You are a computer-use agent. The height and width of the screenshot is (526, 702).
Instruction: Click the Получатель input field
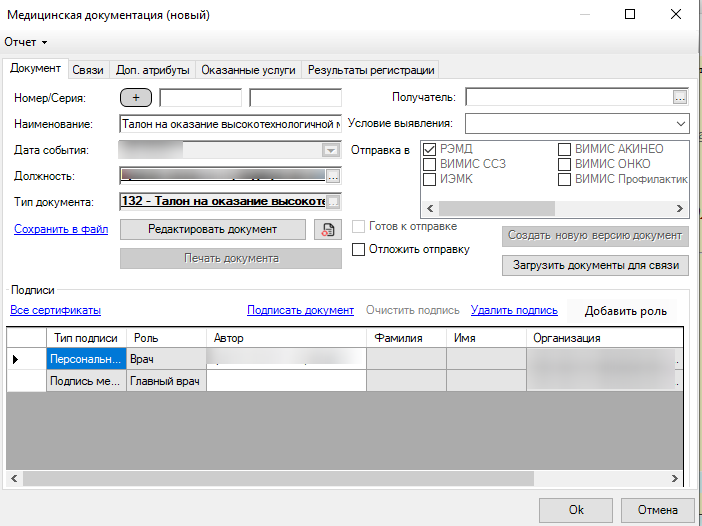pos(569,97)
